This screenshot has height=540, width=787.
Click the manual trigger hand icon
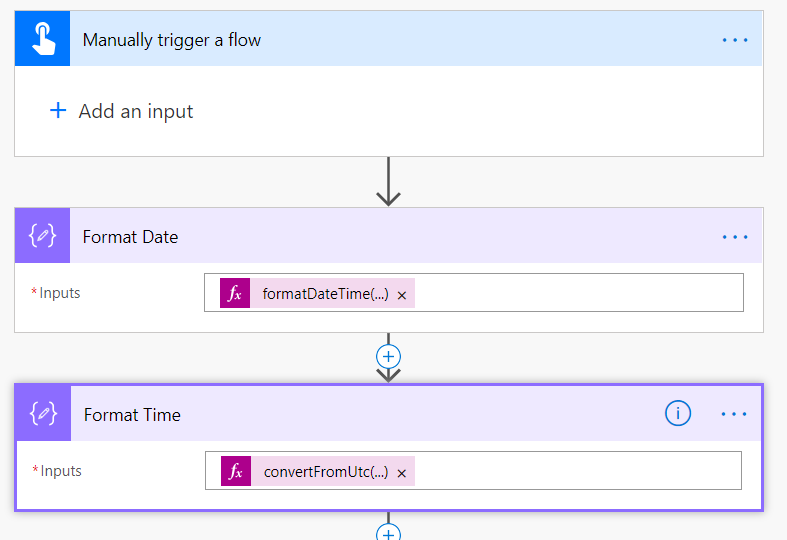(42, 40)
